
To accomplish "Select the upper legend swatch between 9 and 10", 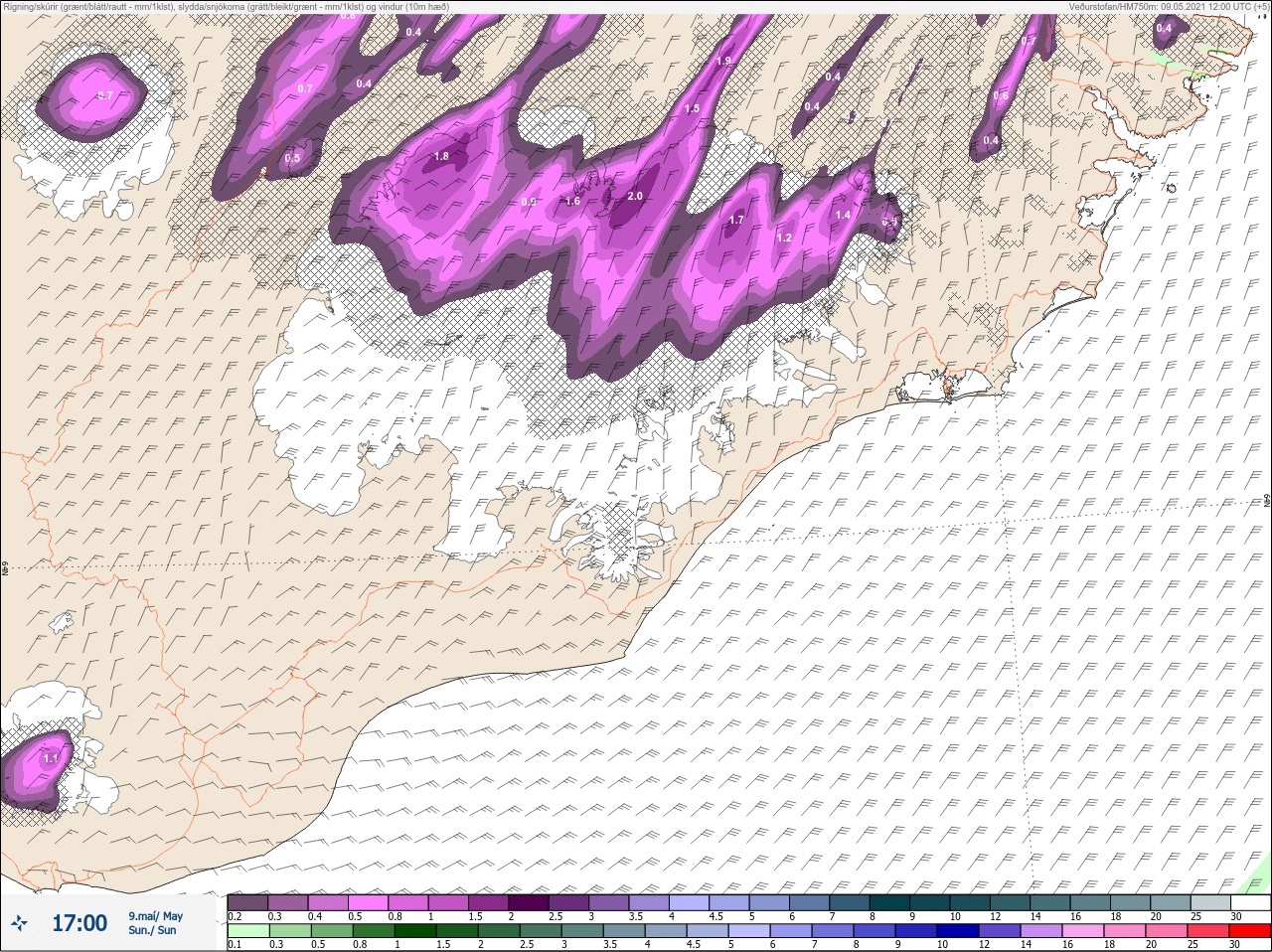I will click(x=929, y=902).
